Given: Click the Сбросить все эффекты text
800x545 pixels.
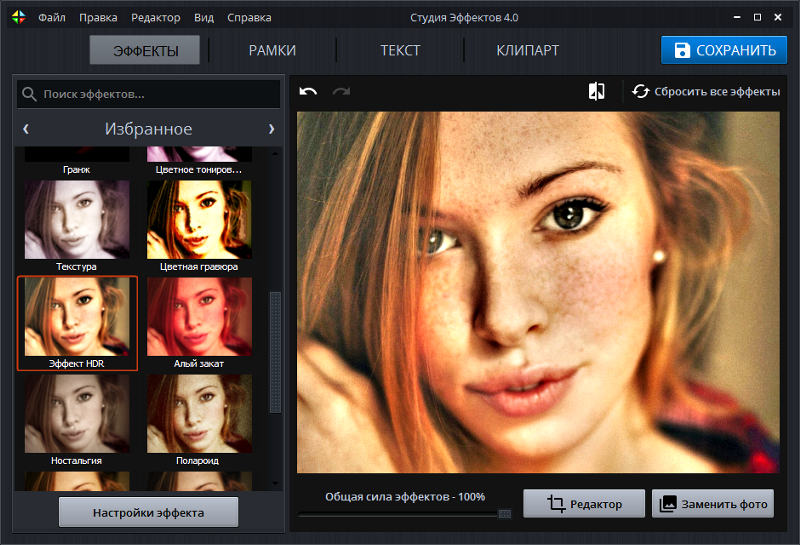Looking at the screenshot, I should point(717,92).
